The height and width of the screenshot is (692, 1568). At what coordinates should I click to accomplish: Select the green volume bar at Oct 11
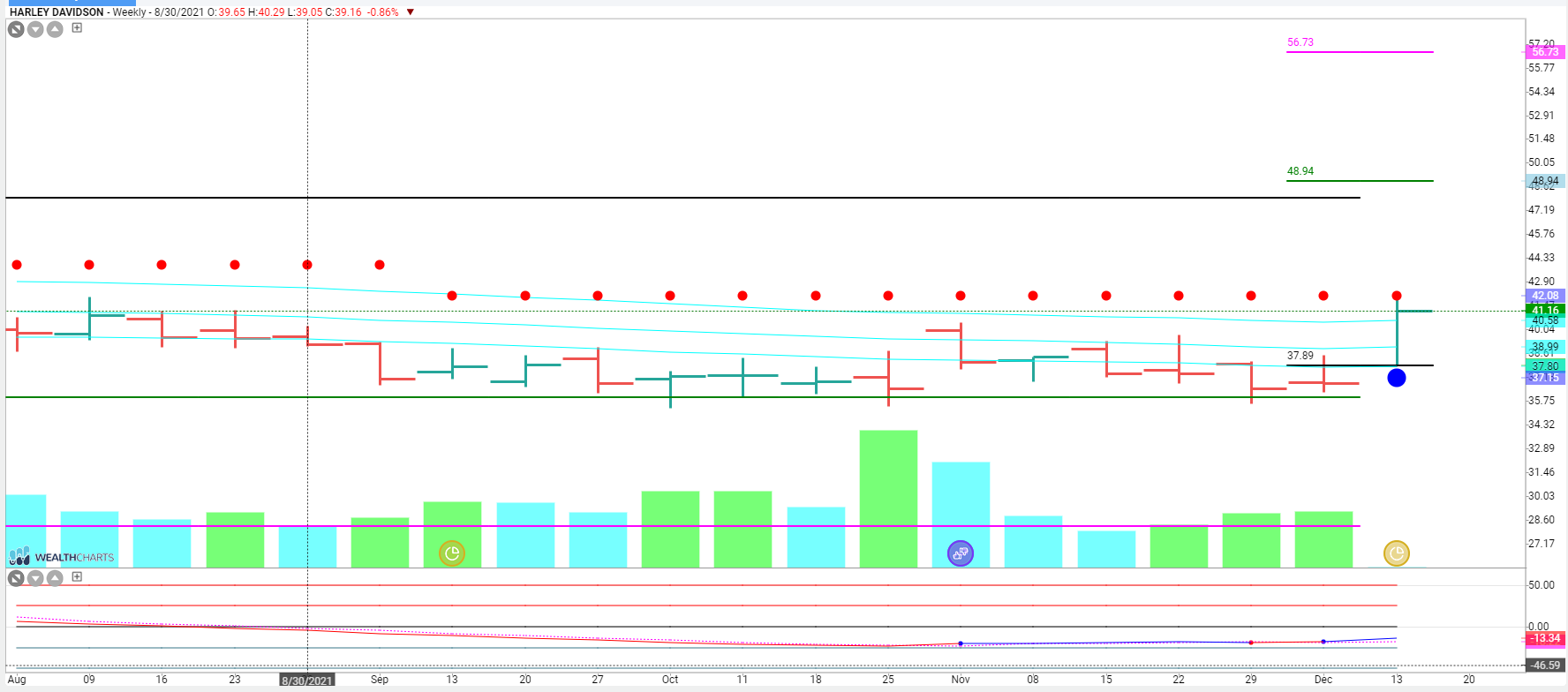(743, 530)
